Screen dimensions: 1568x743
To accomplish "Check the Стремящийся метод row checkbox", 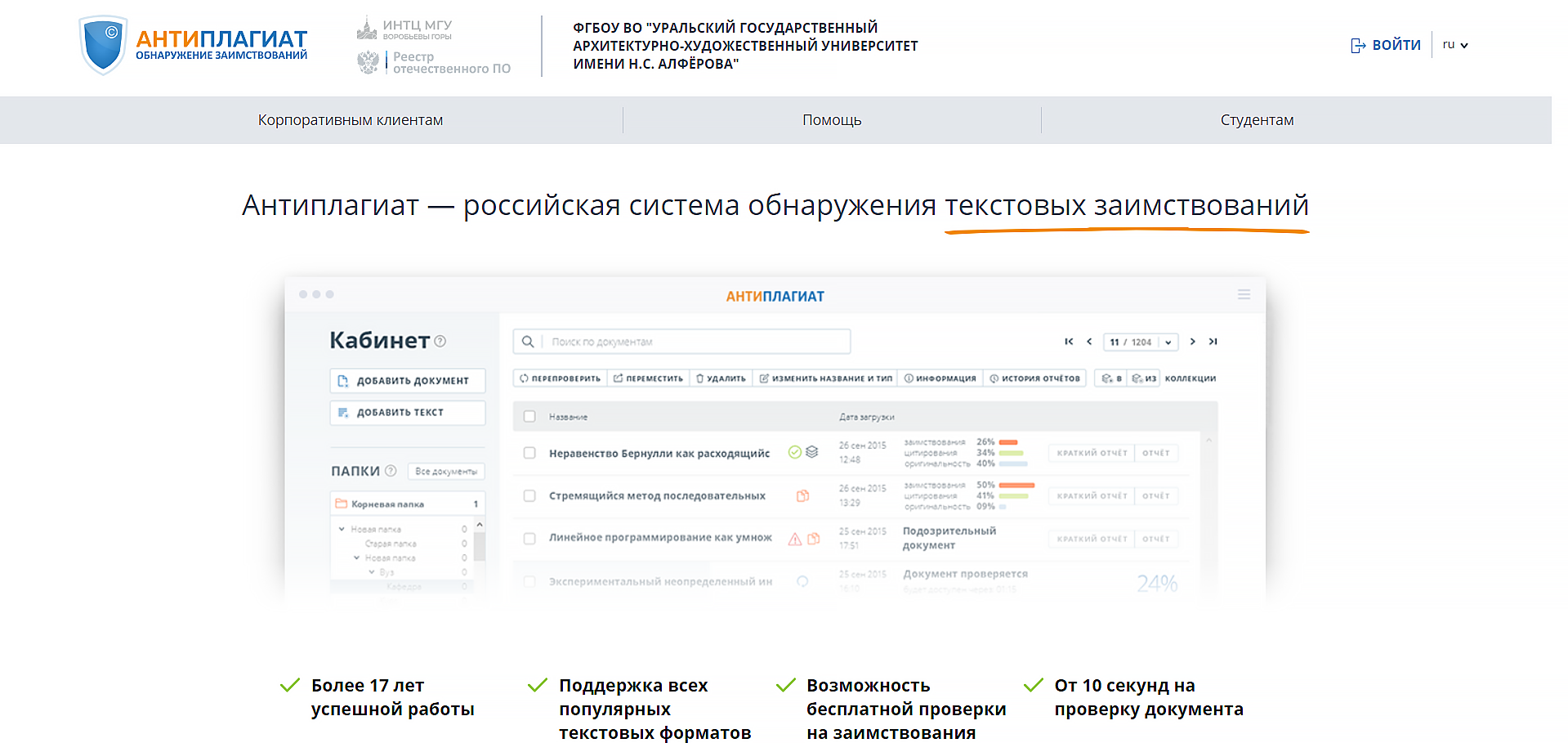I will tap(529, 496).
